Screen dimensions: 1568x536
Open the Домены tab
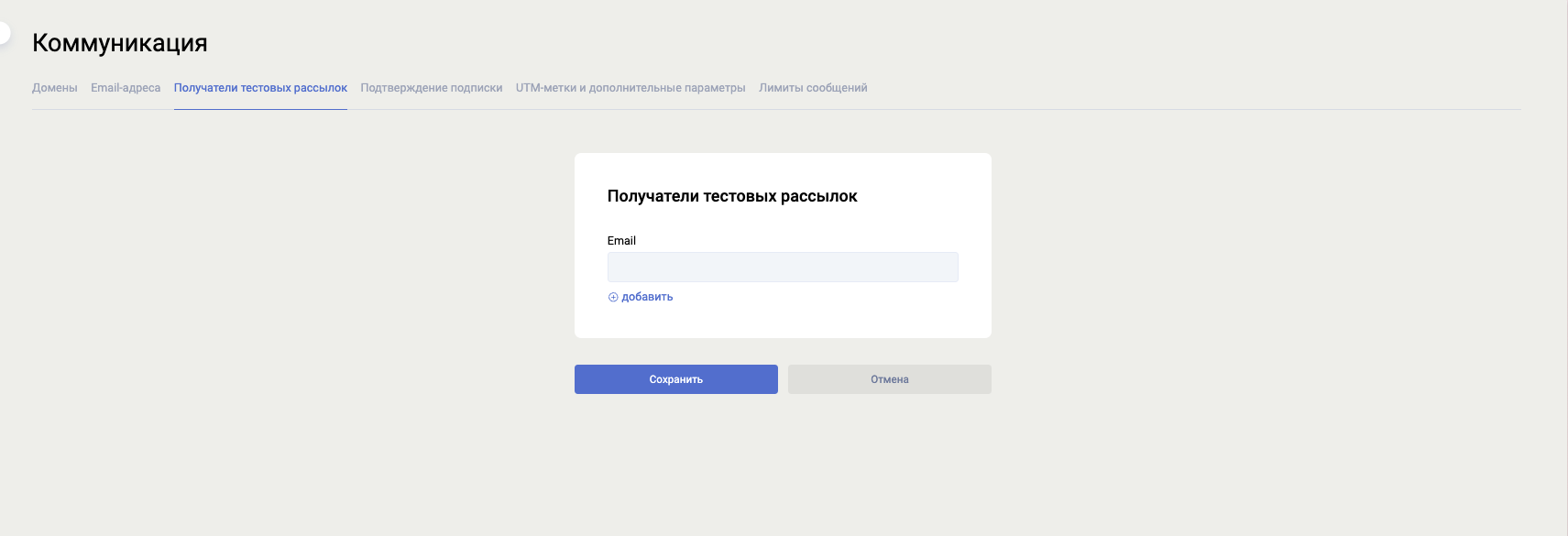click(x=54, y=88)
